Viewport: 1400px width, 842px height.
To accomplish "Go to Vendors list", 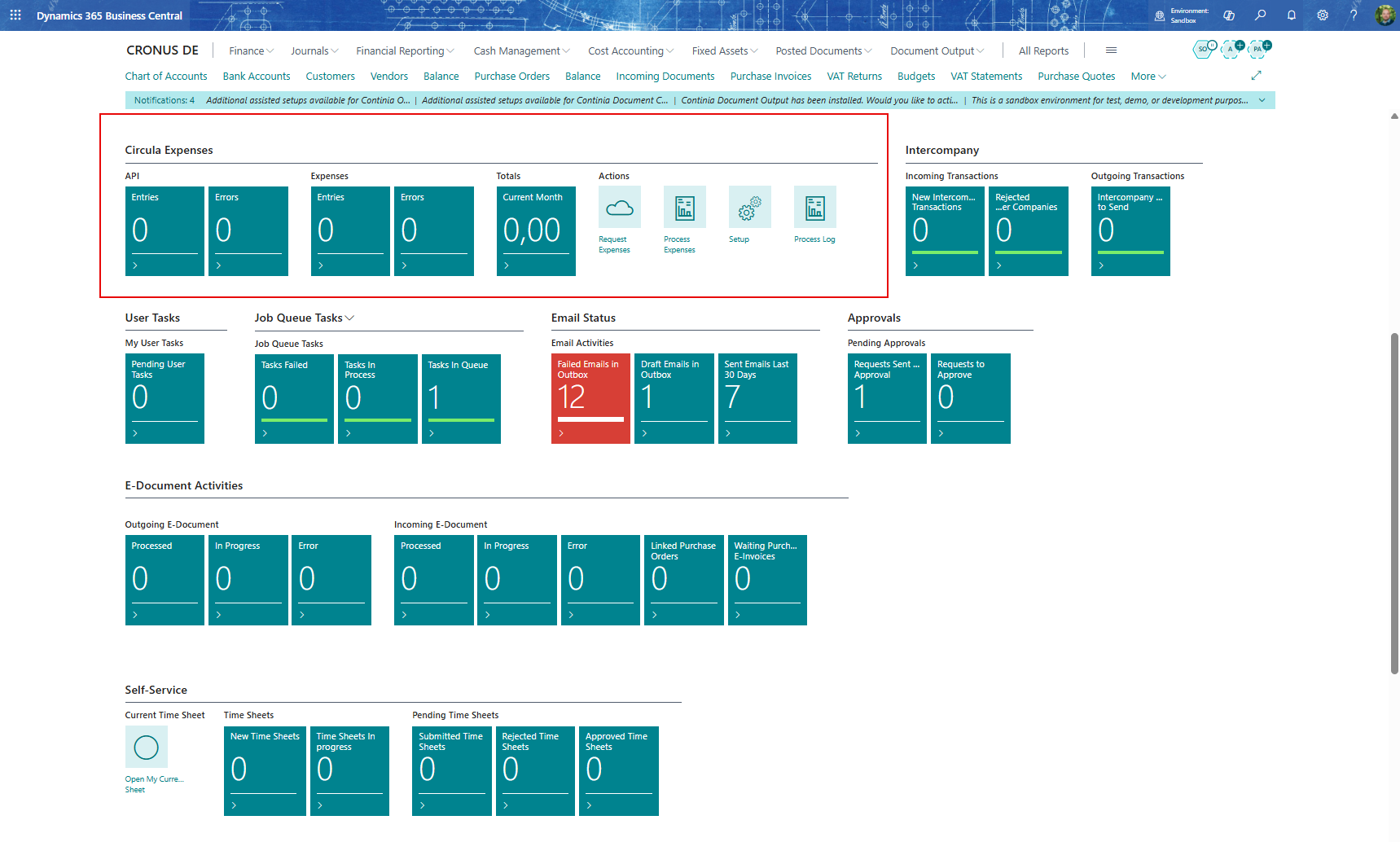I will [389, 77].
